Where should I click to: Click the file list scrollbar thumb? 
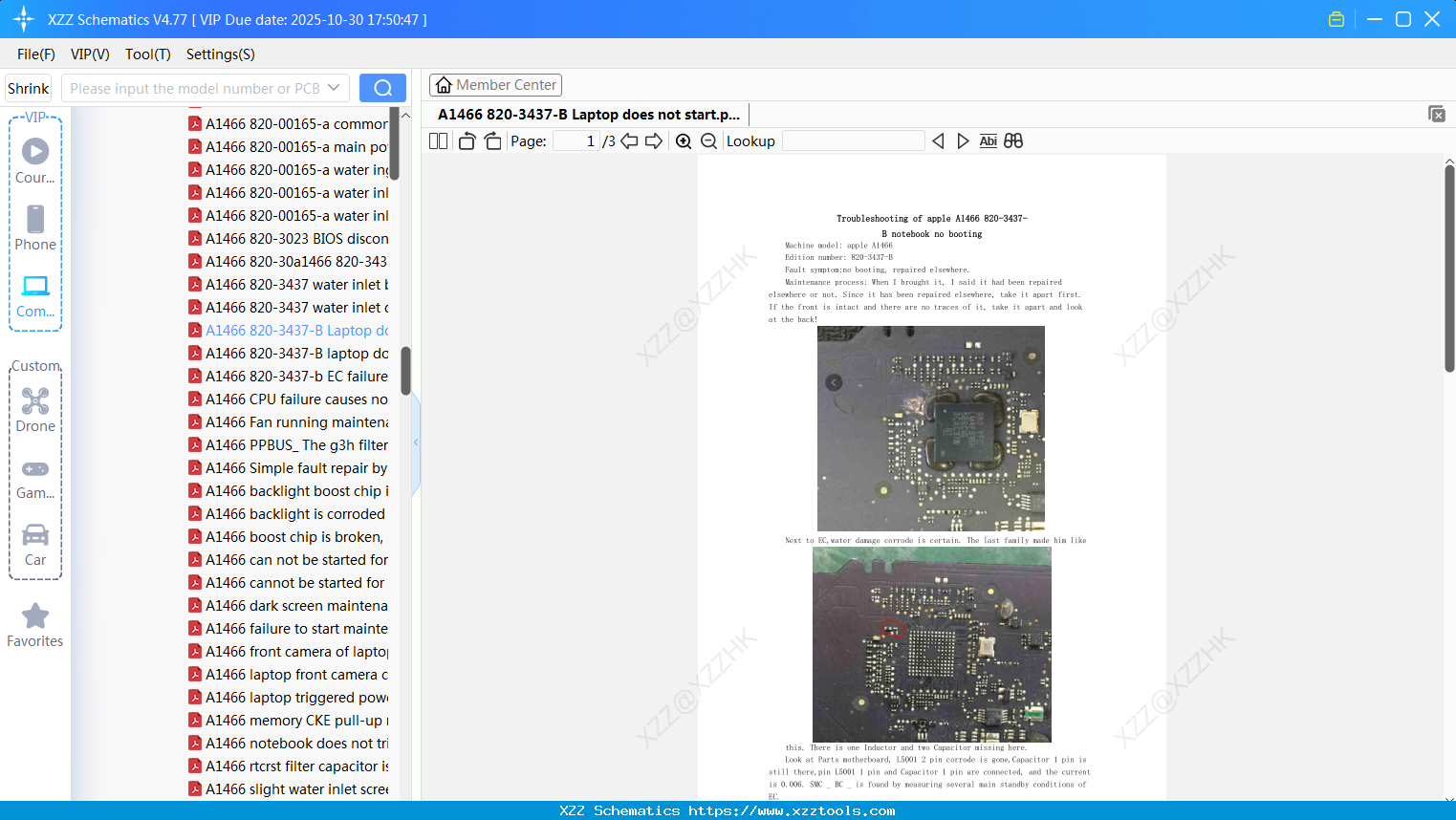[406, 371]
